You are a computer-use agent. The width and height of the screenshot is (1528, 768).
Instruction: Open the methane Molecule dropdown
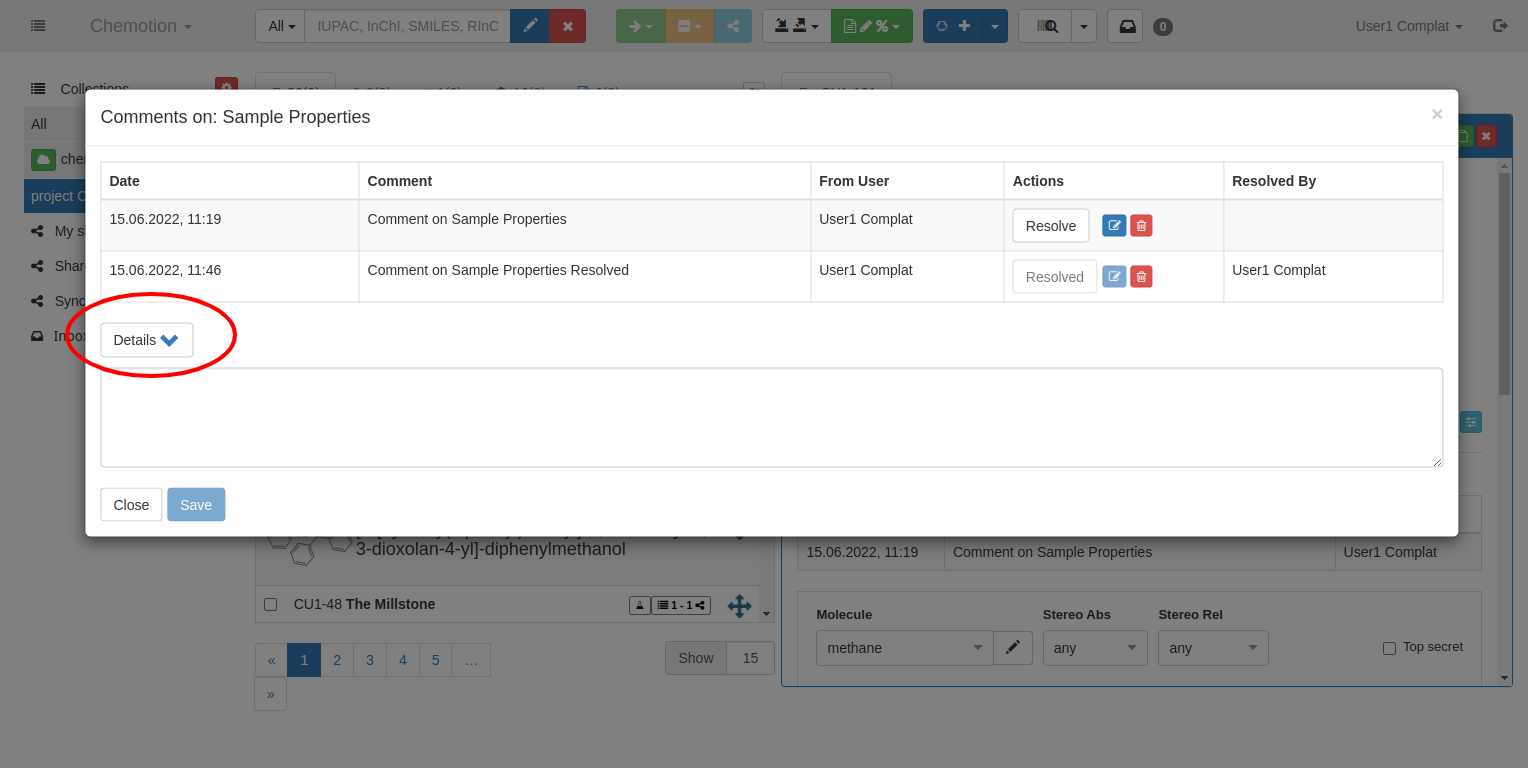[x=904, y=648]
